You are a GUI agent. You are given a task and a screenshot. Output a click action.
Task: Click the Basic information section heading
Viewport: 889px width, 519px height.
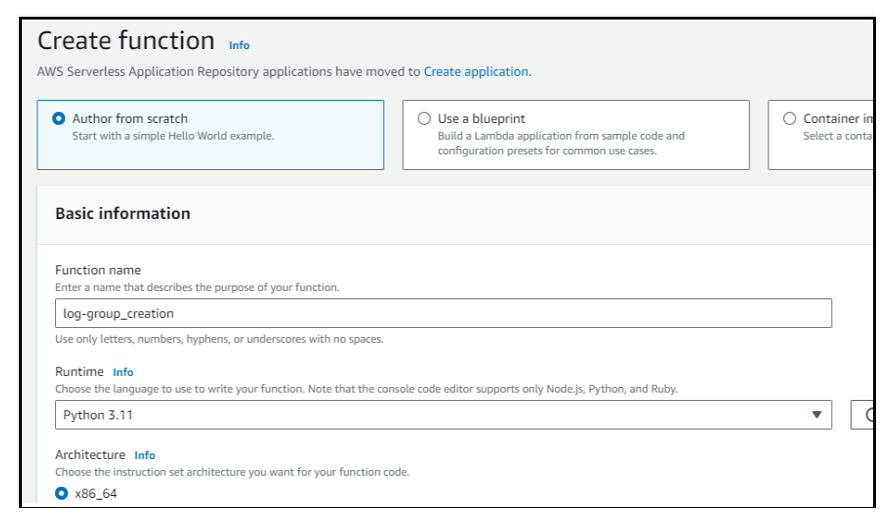click(122, 213)
